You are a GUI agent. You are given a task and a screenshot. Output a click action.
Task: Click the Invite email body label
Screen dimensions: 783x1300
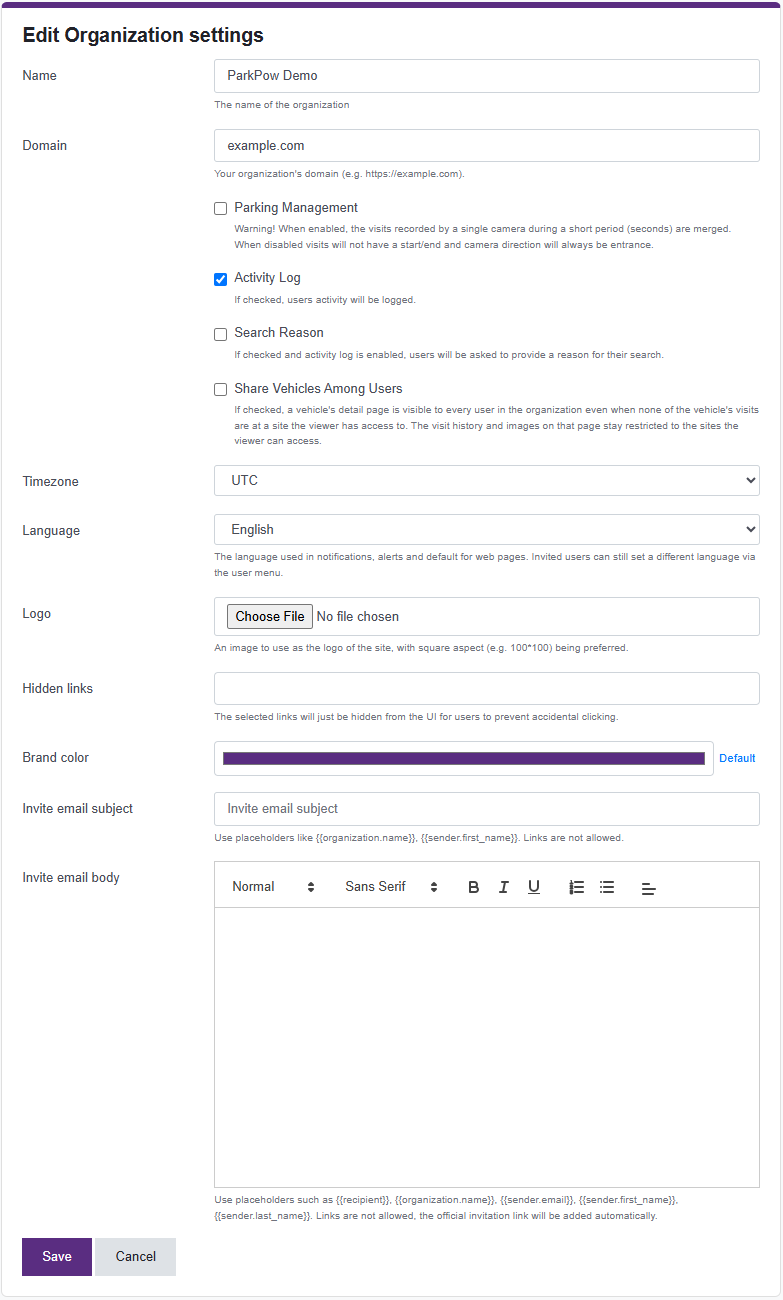[71, 878]
